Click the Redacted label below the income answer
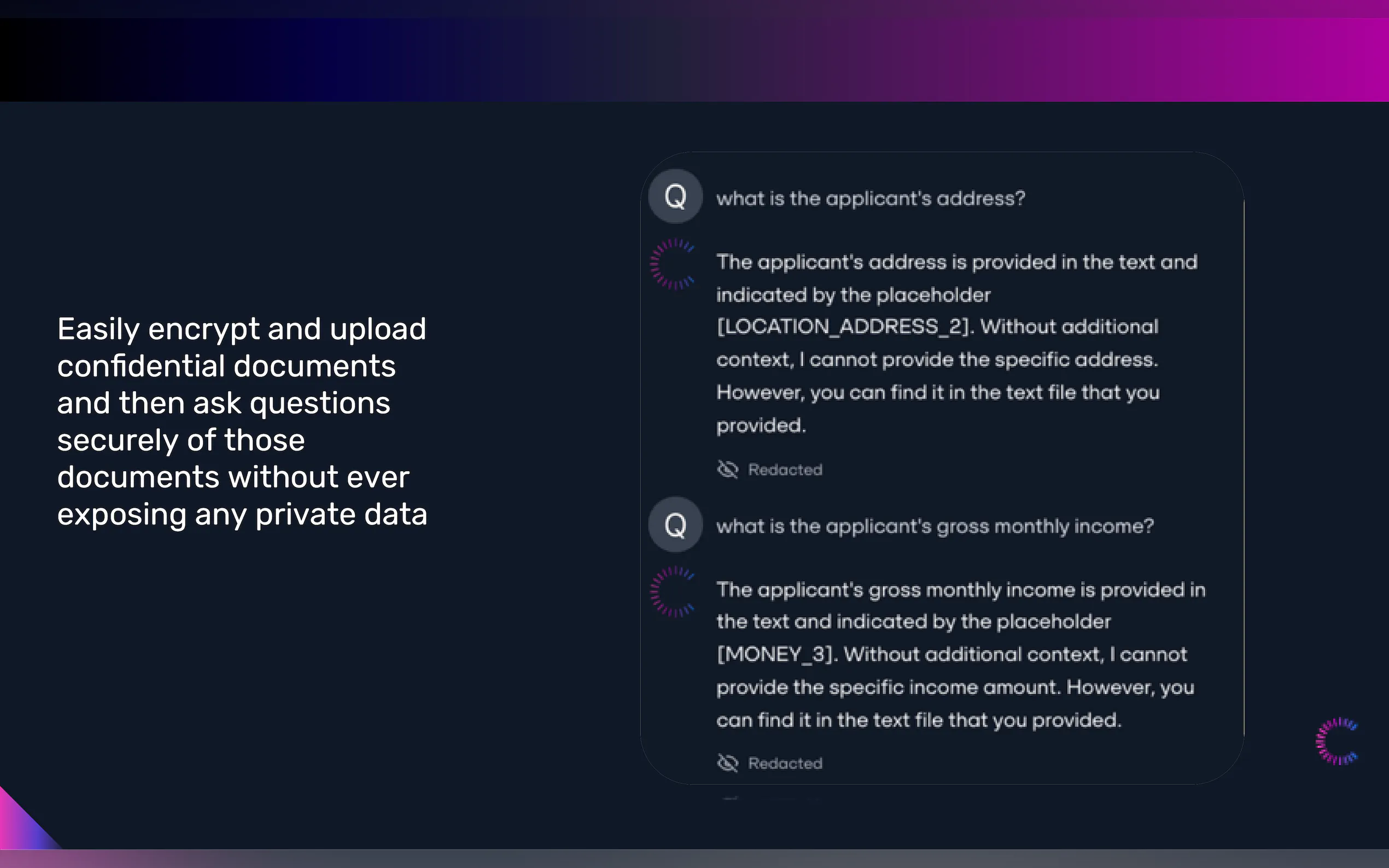 785,764
